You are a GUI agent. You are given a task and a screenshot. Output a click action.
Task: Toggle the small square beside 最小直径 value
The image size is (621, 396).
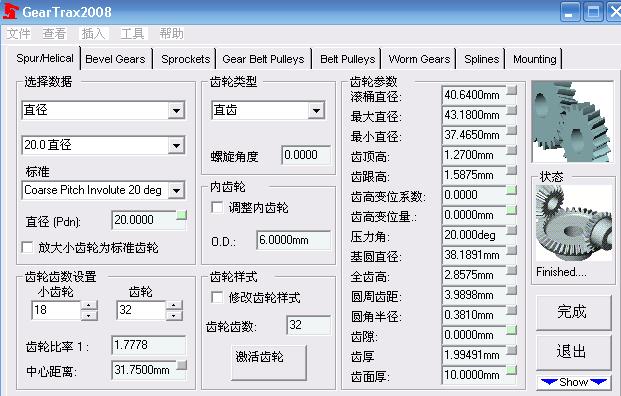[512, 130]
